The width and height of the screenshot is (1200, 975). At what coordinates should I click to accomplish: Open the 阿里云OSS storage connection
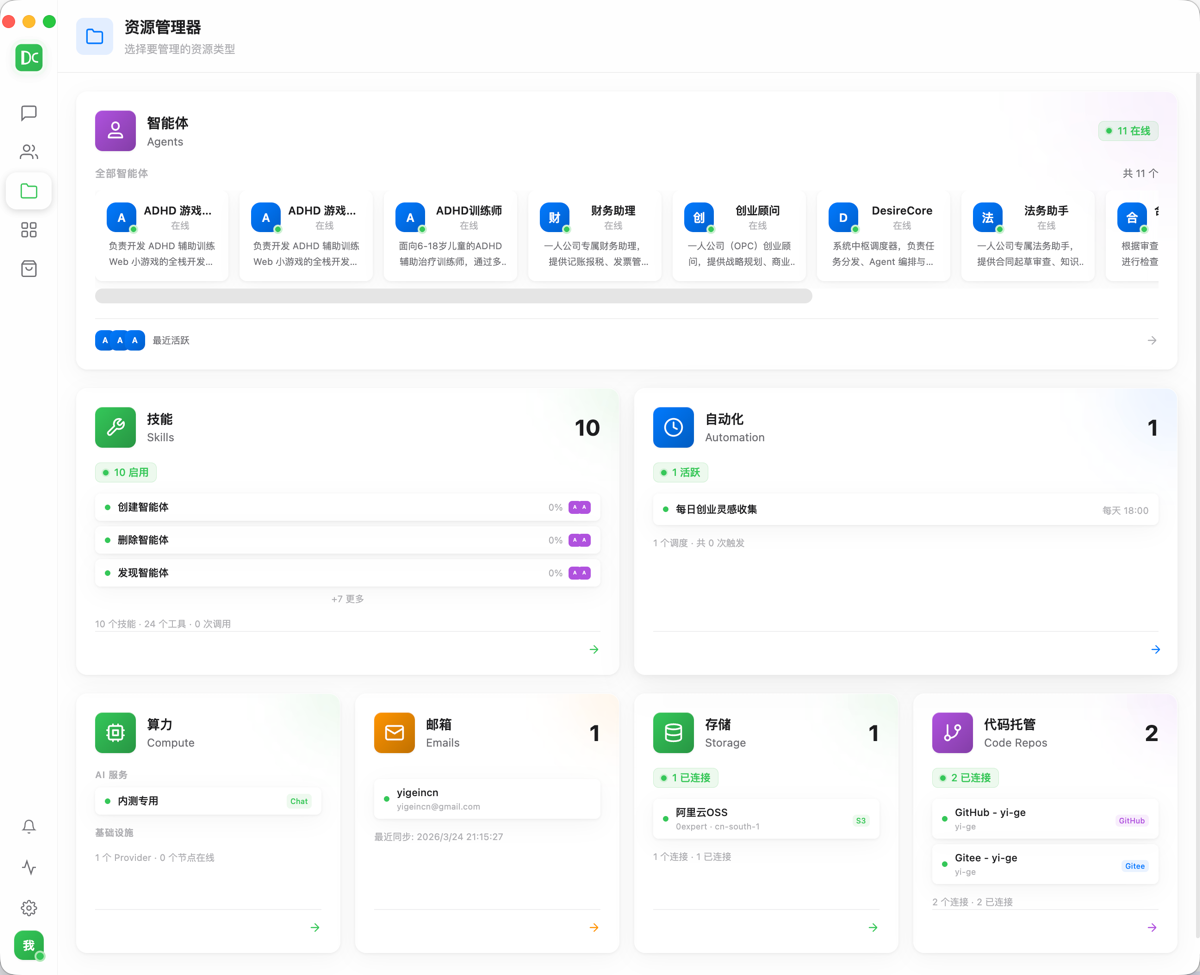point(765,818)
